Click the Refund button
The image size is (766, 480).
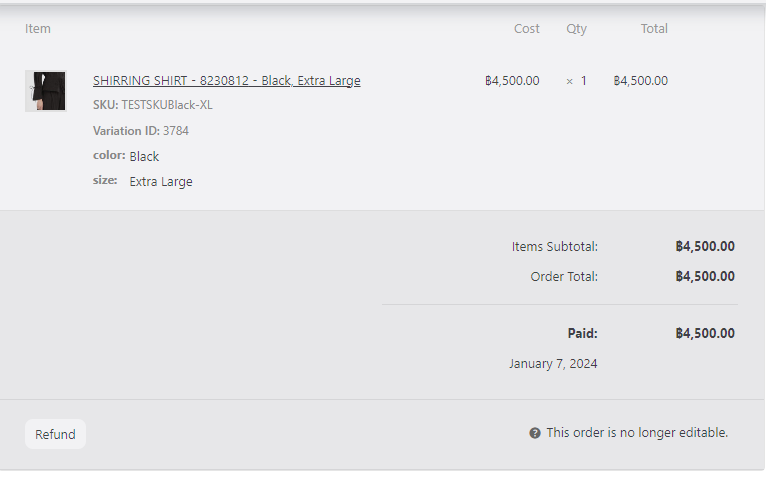[x=55, y=434]
